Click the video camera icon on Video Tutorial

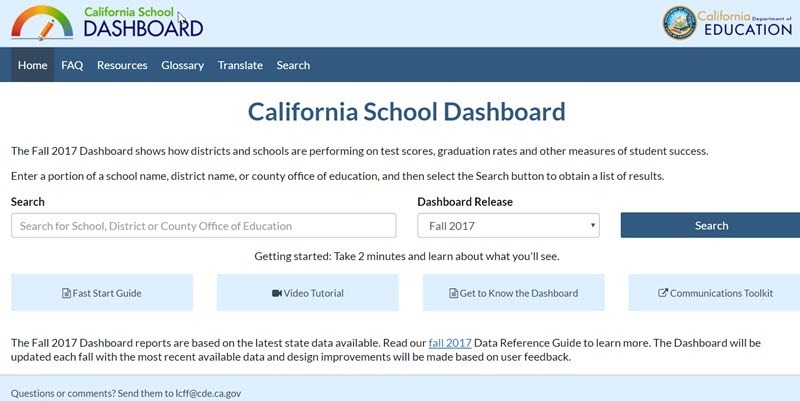(x=277, y=293)
